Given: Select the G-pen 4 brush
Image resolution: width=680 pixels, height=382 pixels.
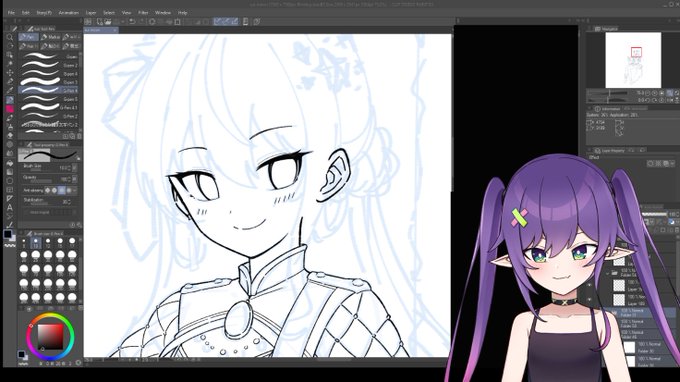Looking at the screenshot, I should point(49,73).
